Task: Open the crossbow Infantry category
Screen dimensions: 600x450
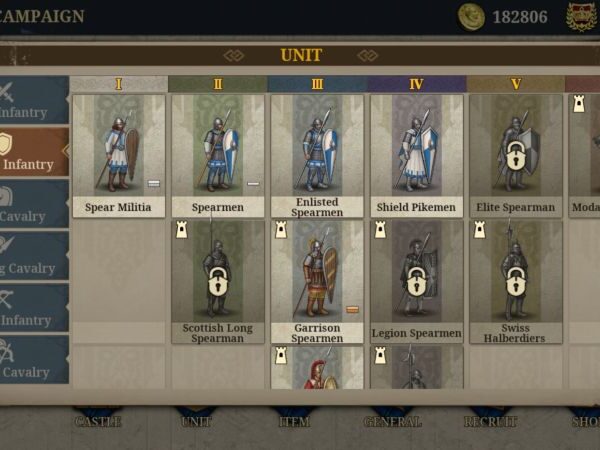Action: [x=34, y=308]
